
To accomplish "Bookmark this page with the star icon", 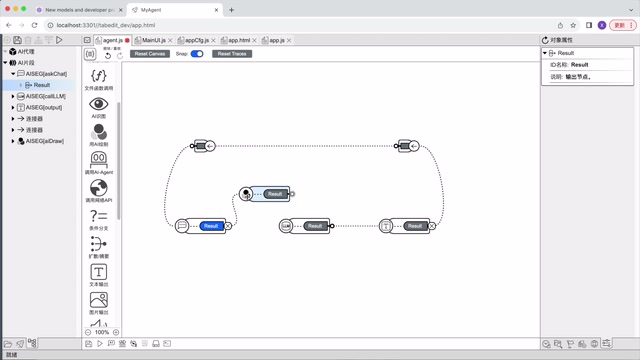I will click(573, 25).
